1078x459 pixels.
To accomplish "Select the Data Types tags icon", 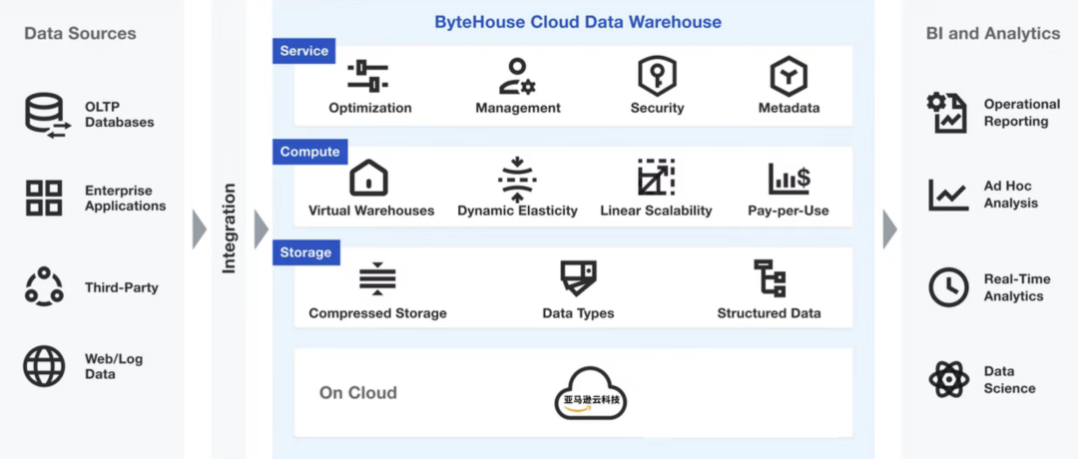I will pyautogui.click(x=578, y=278).
